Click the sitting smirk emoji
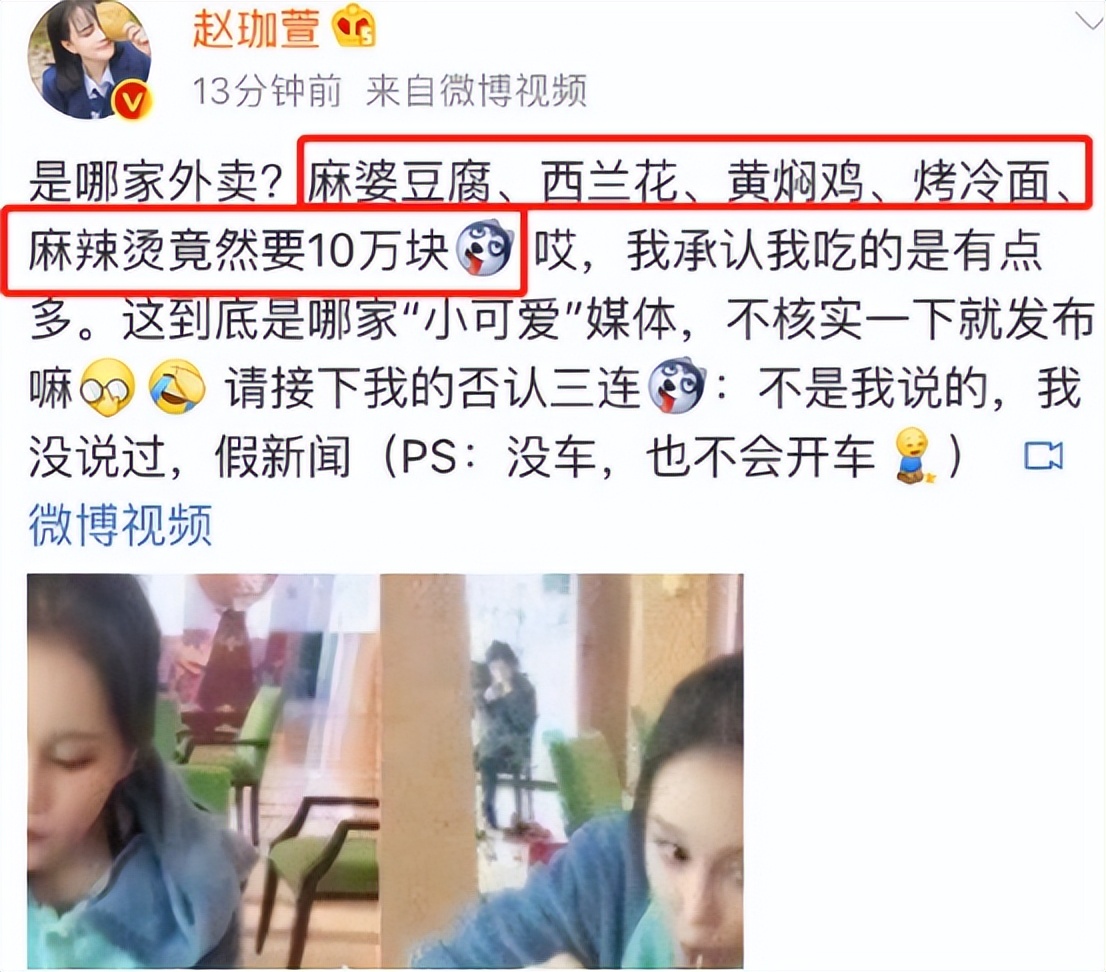Viewport: 1106px width, 972px height. coord(913,456)
